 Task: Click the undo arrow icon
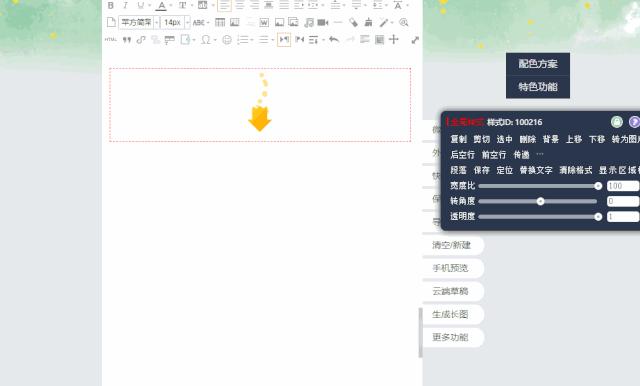[334, 39]
